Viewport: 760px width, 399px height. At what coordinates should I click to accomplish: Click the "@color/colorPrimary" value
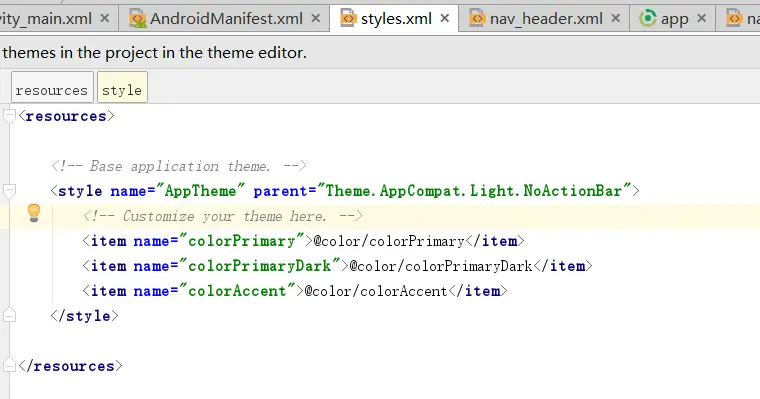click(389, 241)
